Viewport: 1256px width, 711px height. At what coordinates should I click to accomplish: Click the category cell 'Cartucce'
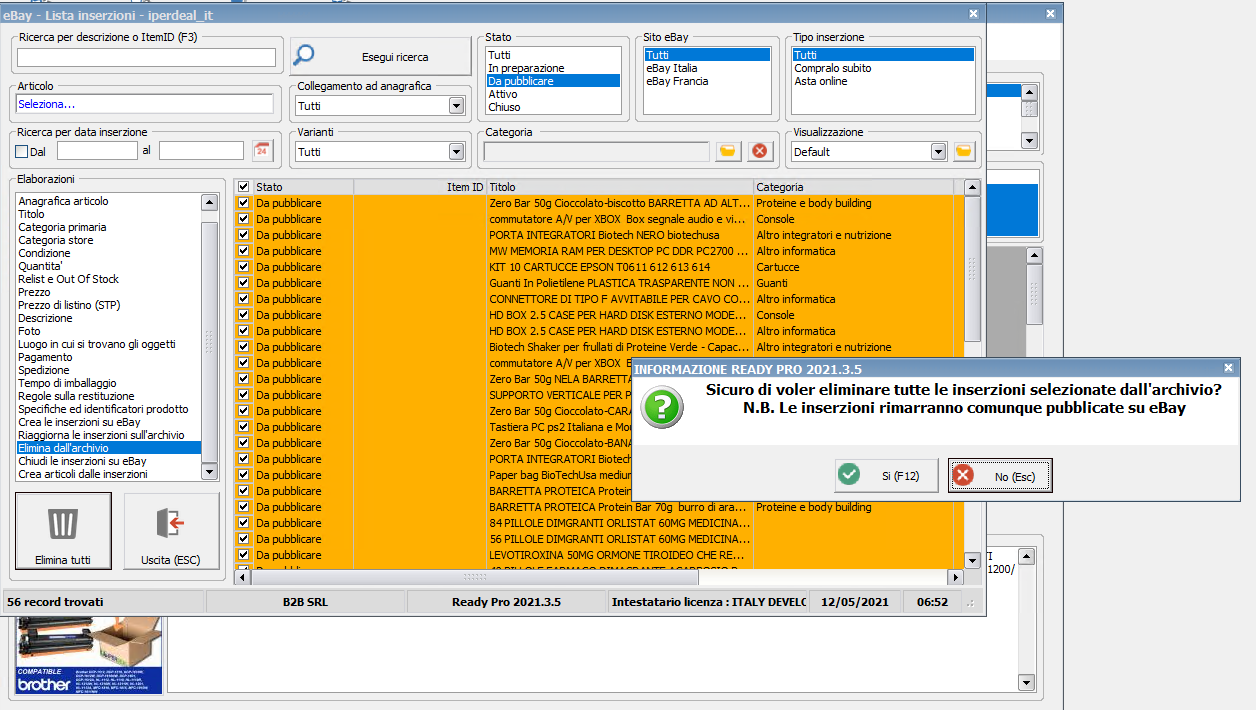click(x=777, y=267)
